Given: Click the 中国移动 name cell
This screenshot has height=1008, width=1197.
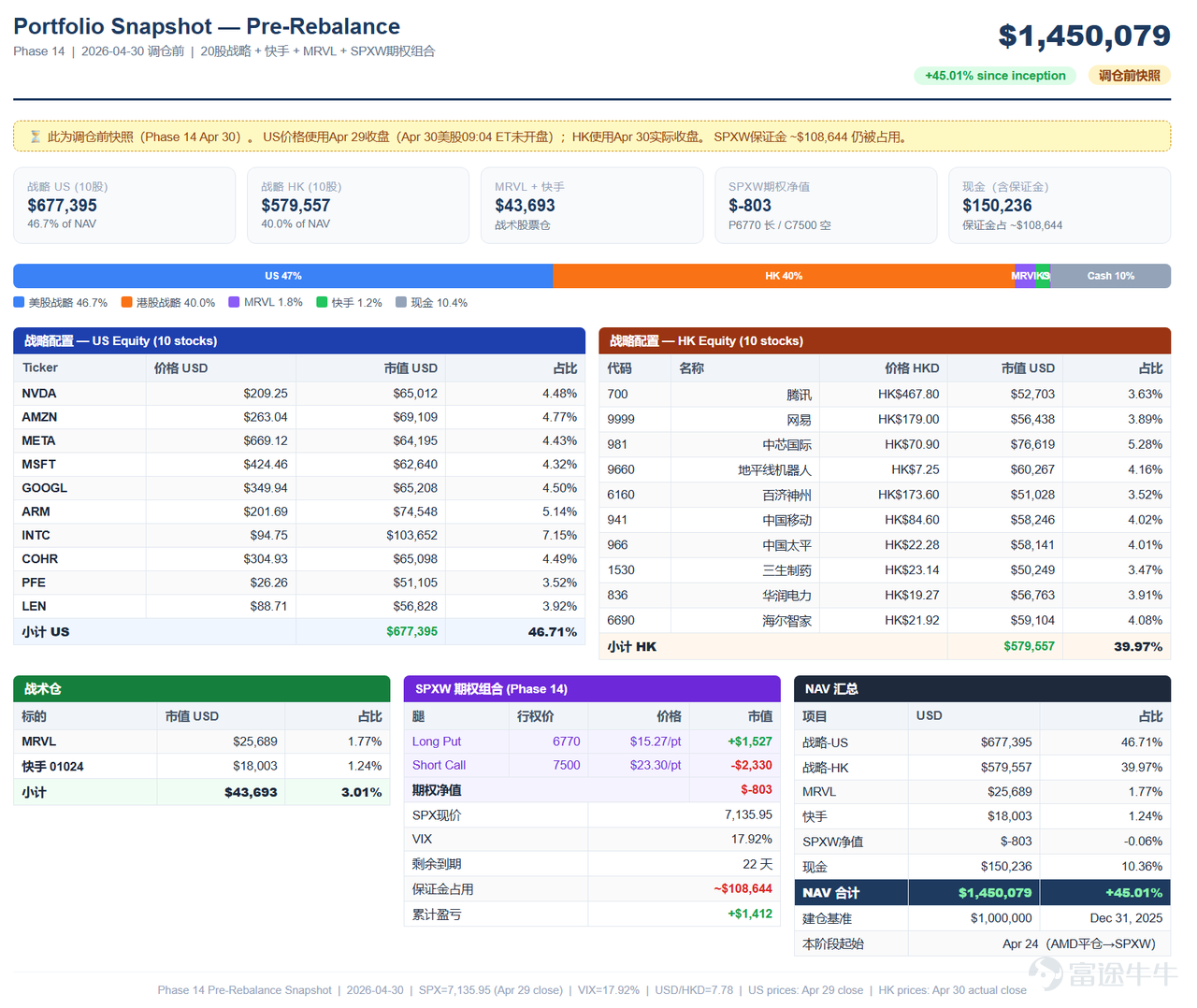Looking at the screenshot, I should coord(745,520).
